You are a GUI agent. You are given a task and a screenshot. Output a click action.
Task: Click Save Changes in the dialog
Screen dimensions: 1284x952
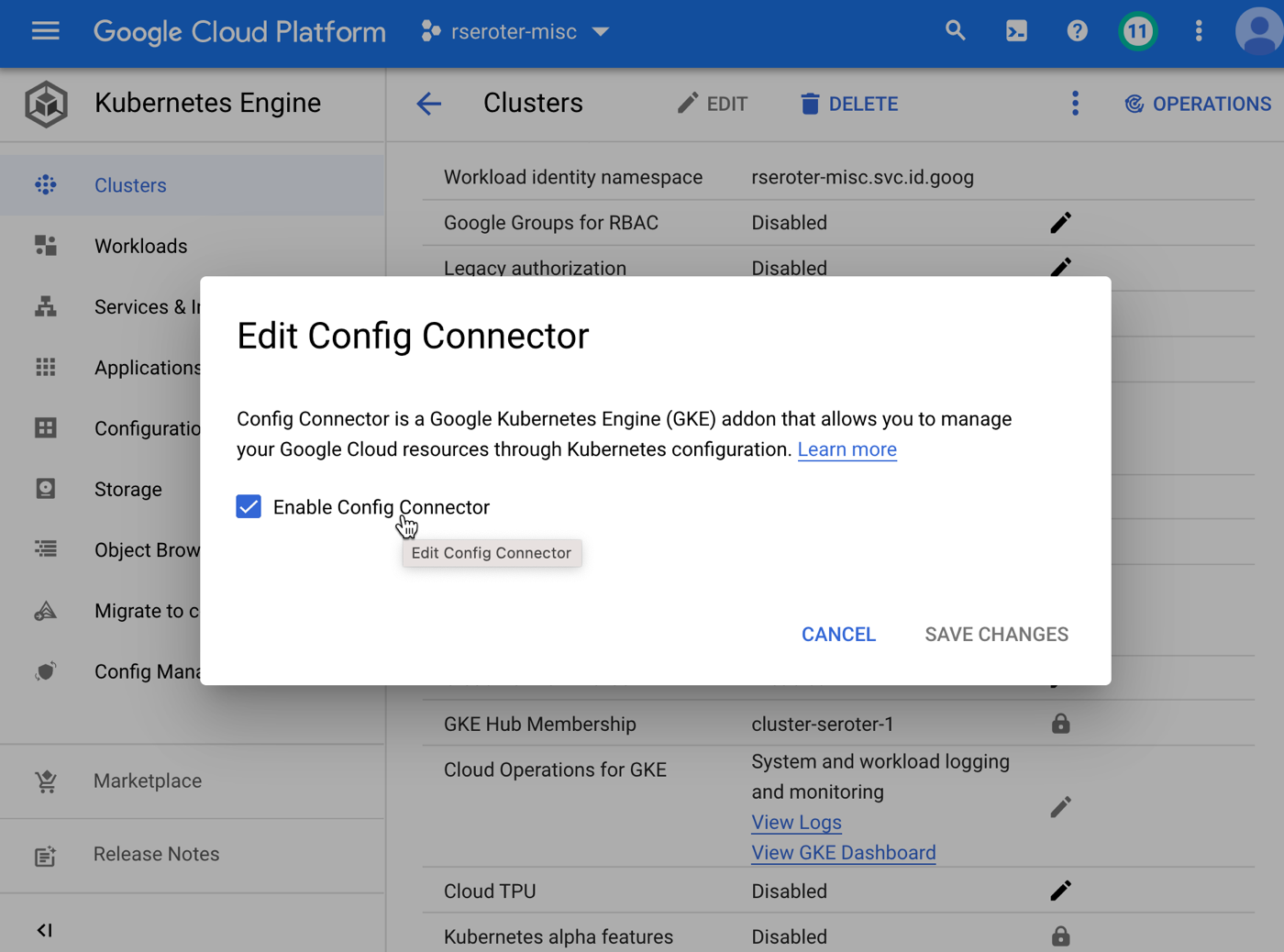tap(996, 635)
